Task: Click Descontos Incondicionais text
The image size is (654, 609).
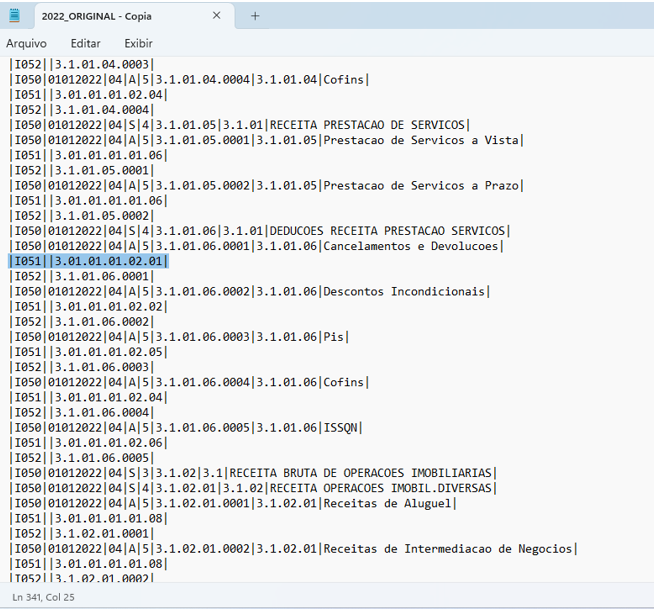Action: click(404, 291)
